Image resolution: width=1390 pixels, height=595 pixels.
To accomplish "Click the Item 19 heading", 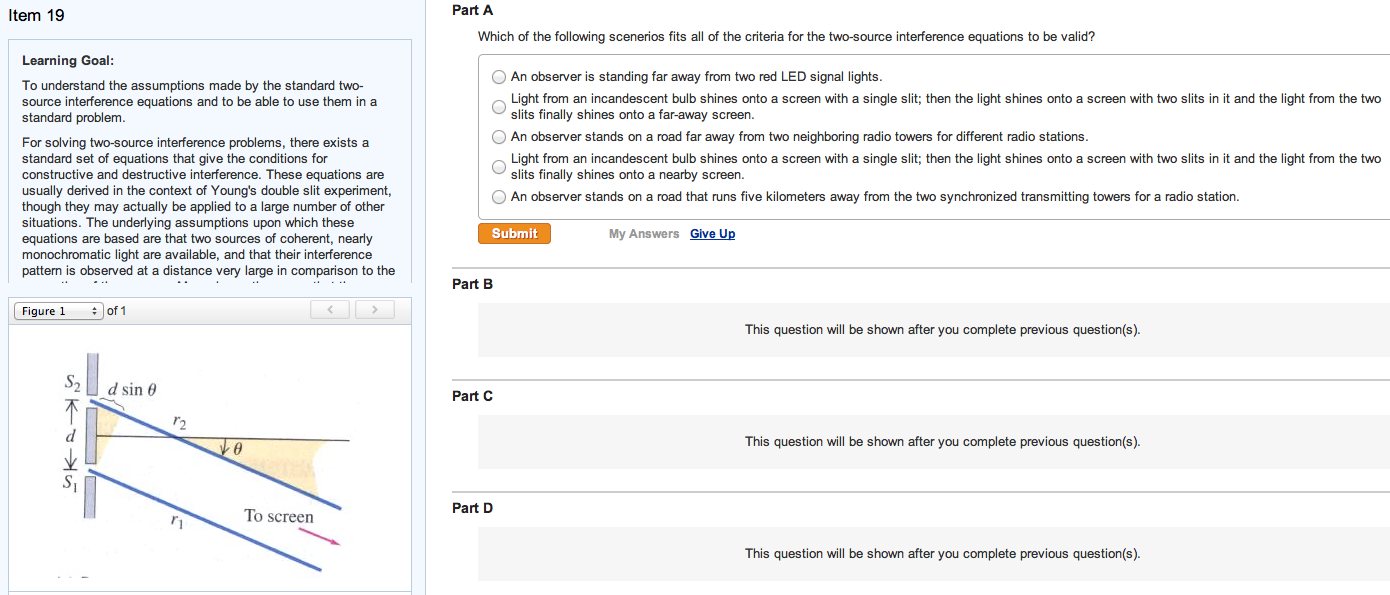I will 37,15.
